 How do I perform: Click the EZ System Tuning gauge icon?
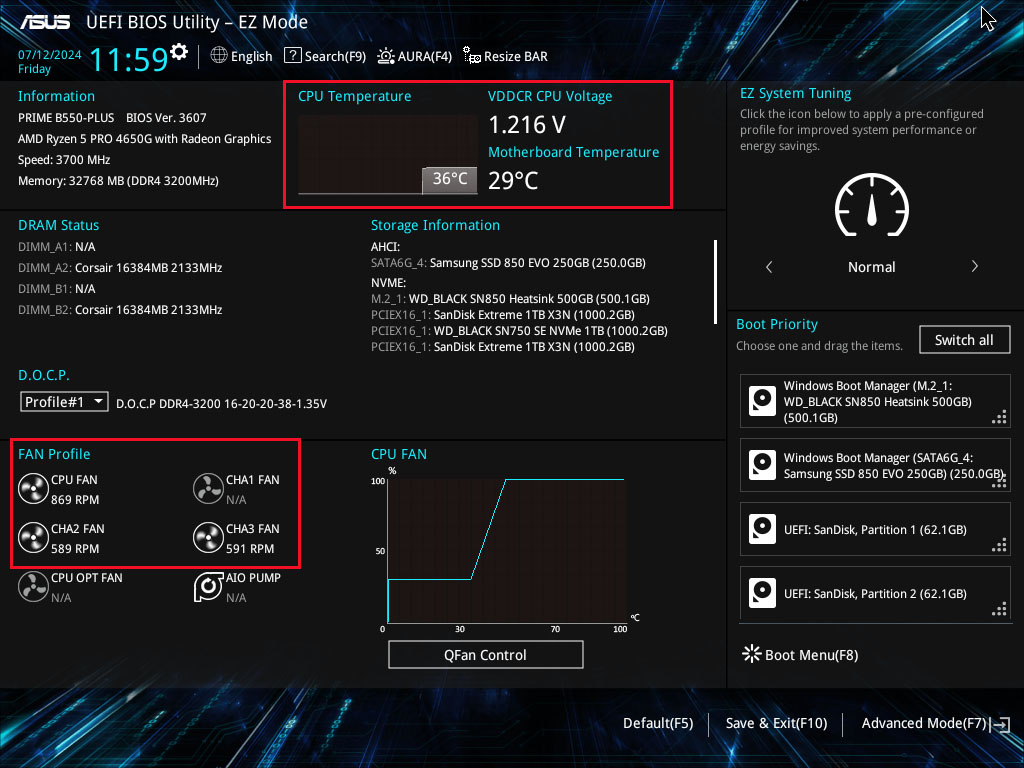click(872, 204)
